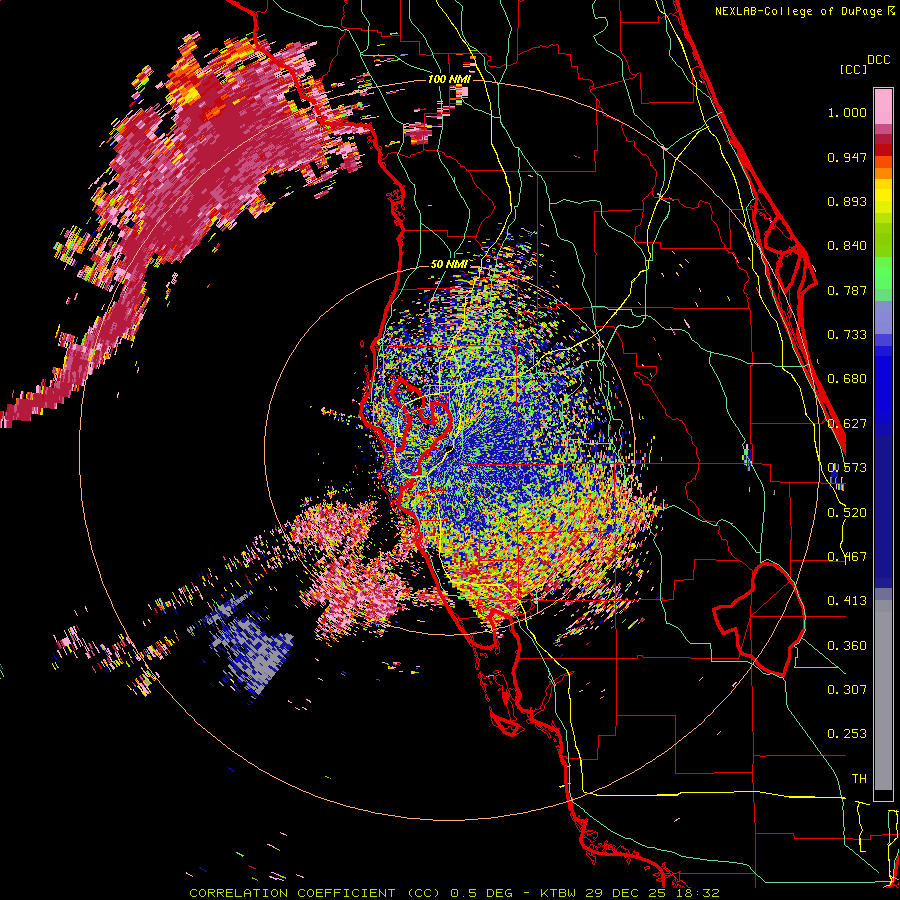Pick the pink band beside 1.000 on the color bar

coord(883,107)
